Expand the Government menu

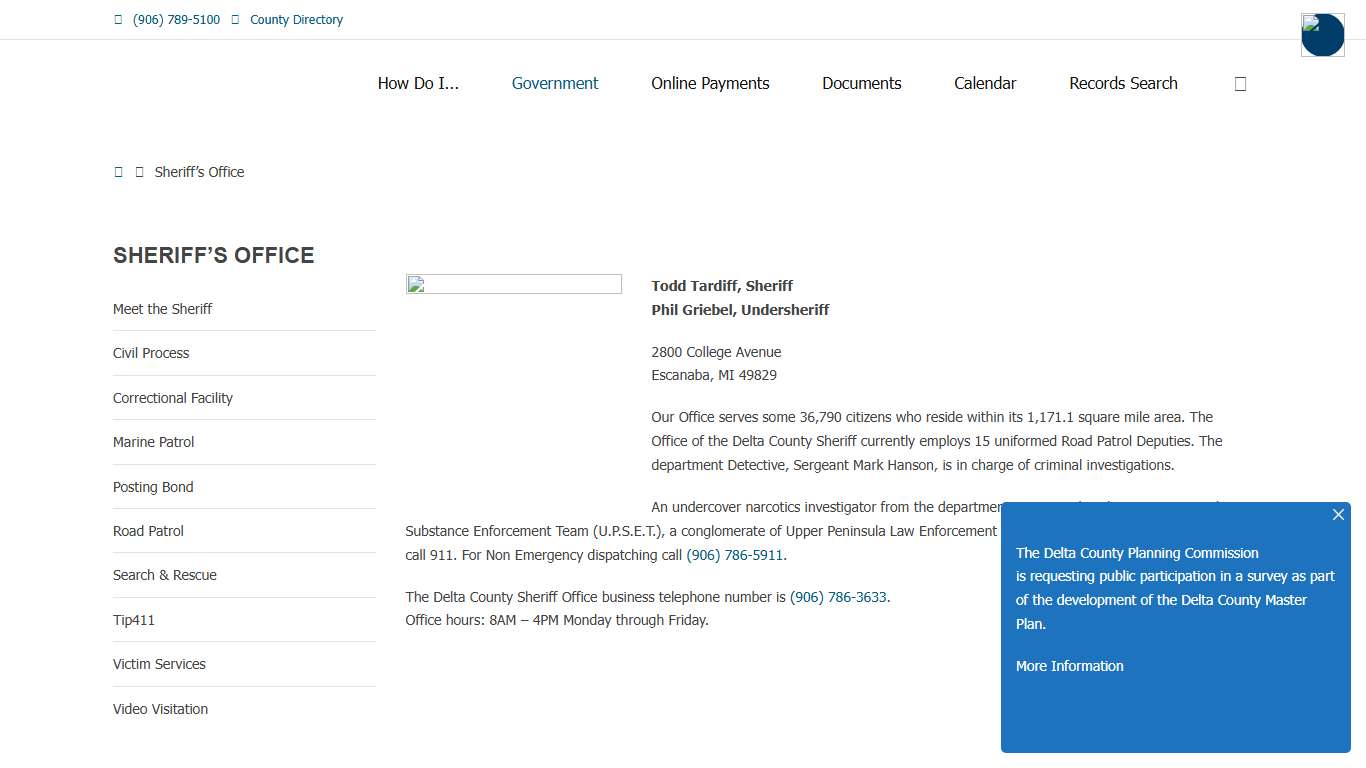(x=555, y=84)
